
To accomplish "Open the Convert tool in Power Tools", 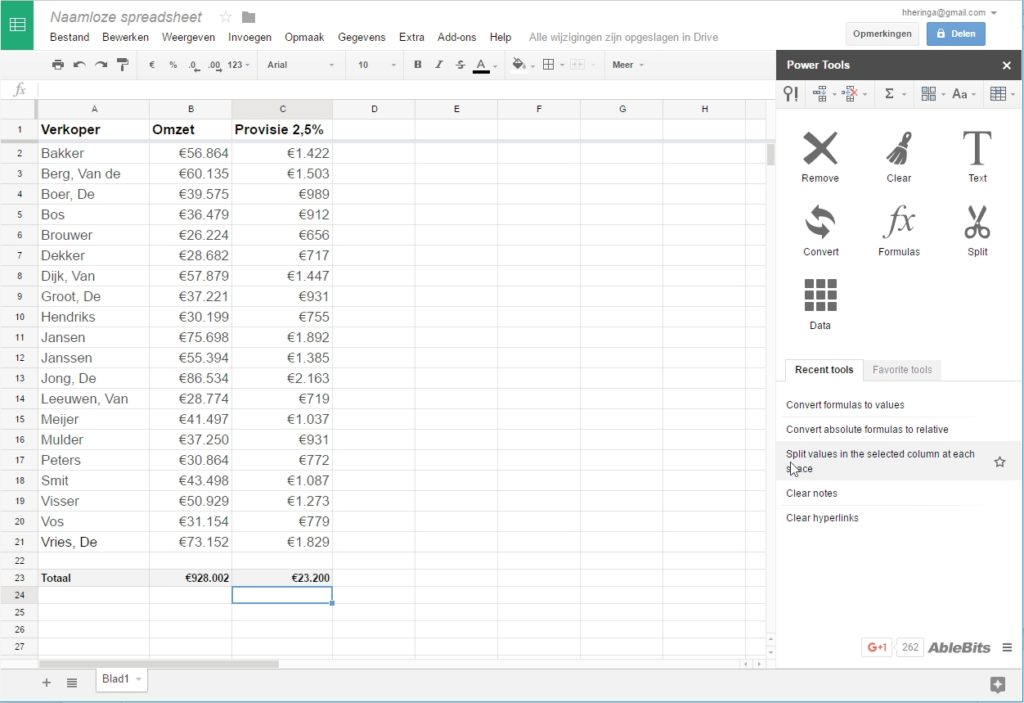I will (x=820, y=228).
